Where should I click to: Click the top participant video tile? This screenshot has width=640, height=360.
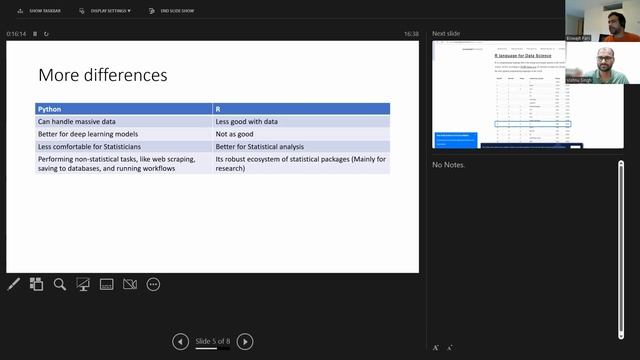tap(602, 20)
